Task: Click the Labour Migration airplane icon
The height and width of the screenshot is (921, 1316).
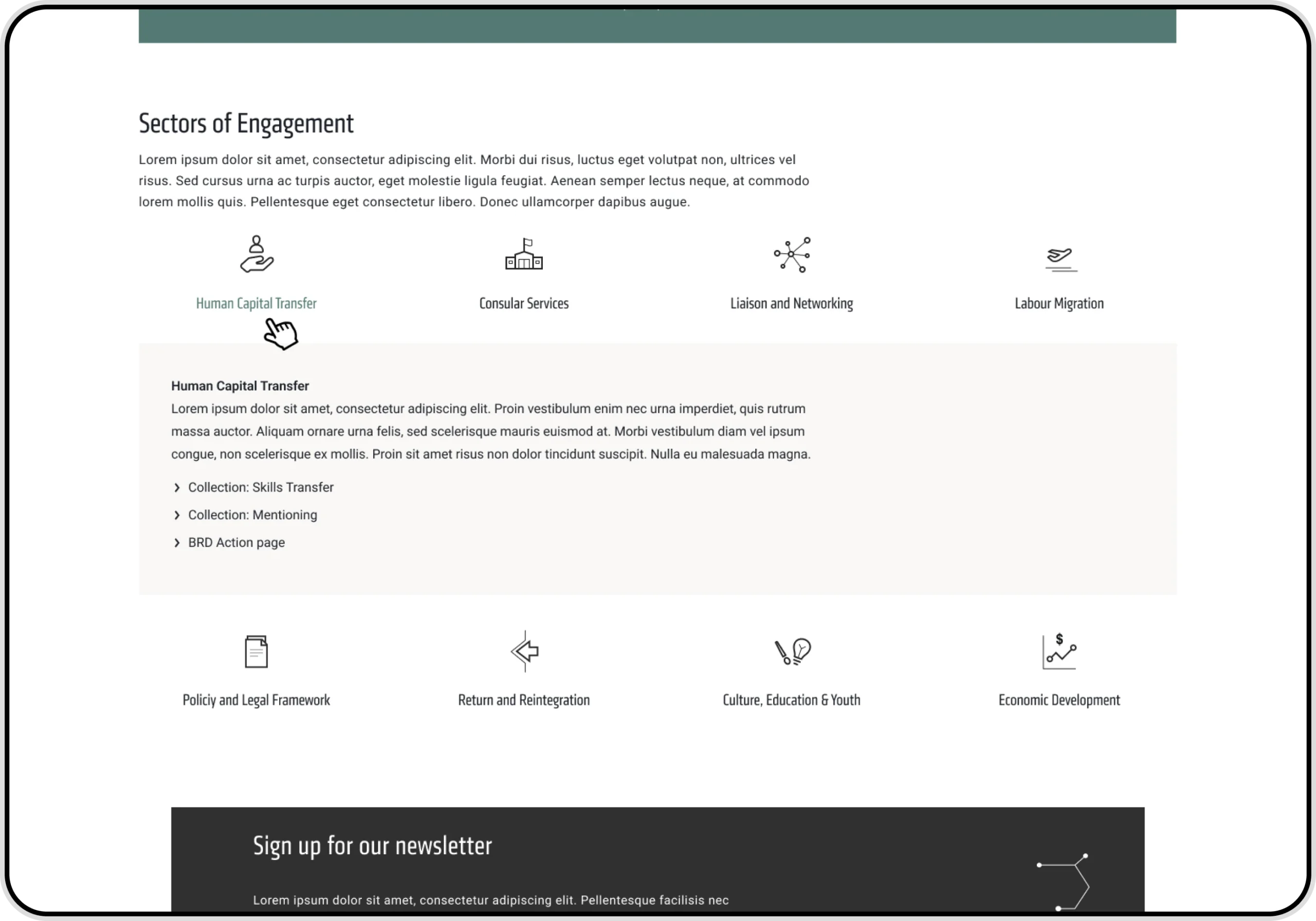Action: click(1060, 258)
